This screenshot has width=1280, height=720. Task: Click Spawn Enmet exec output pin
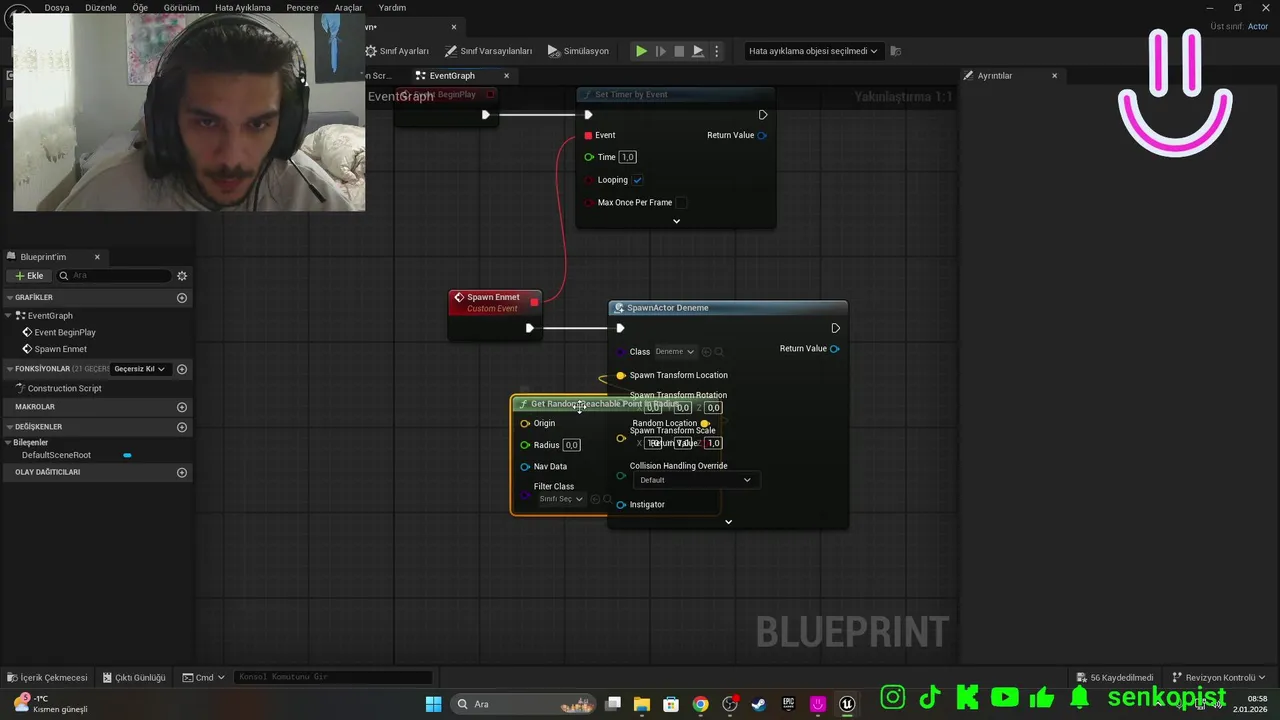[529, 328]
